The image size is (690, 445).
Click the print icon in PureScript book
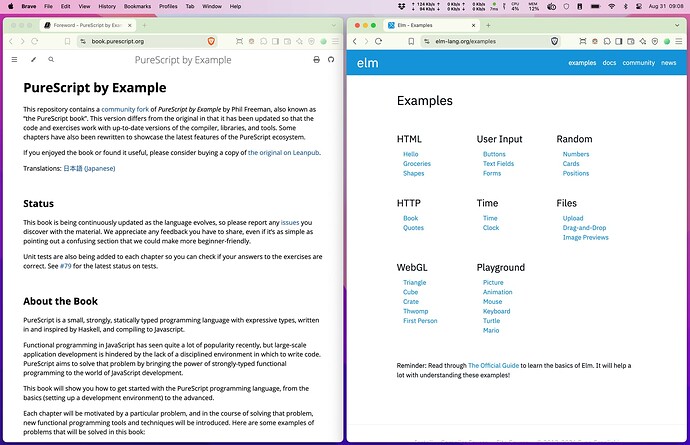pos(316,59)
